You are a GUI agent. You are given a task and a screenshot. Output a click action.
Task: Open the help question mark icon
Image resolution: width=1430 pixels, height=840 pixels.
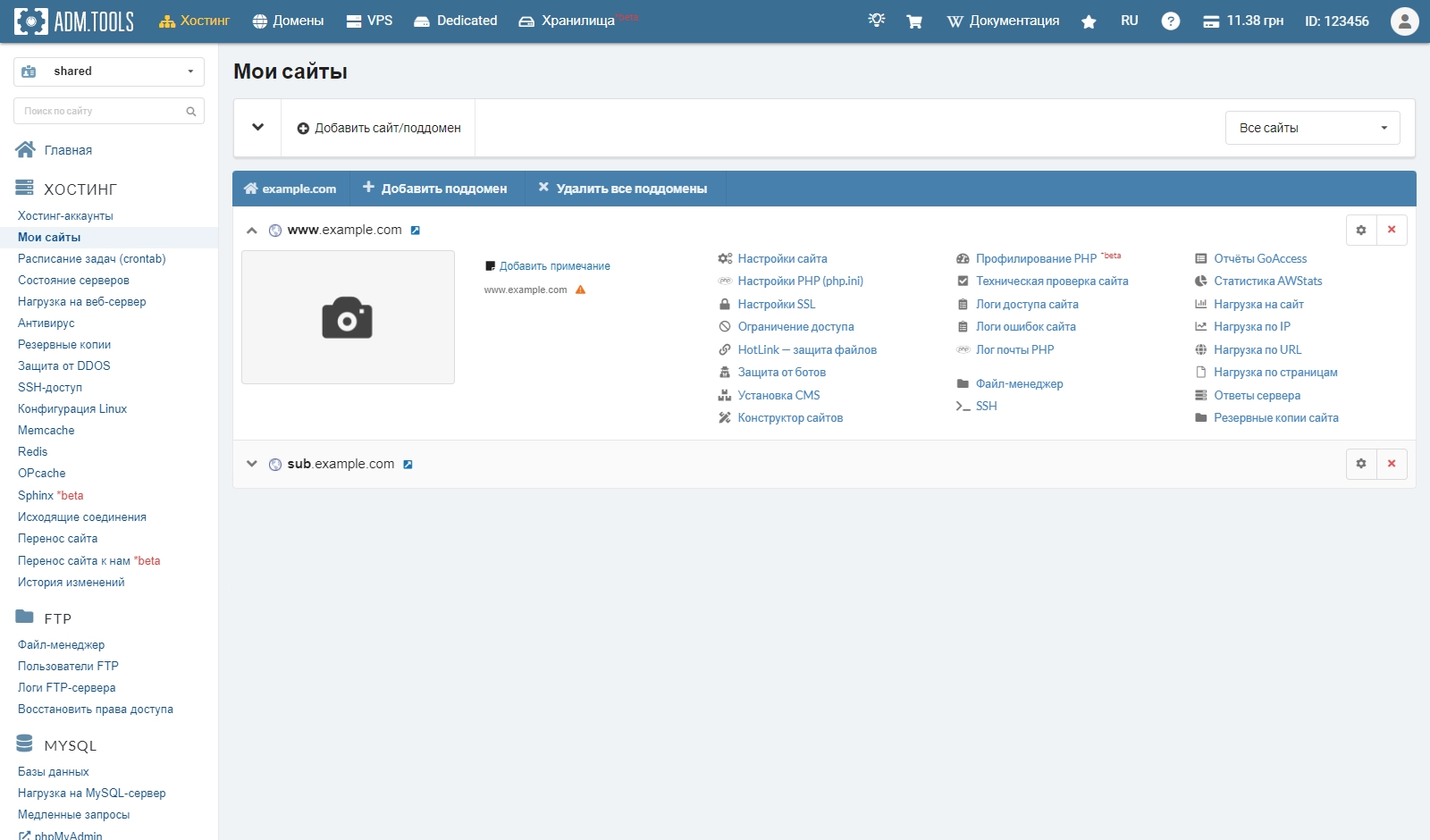click(x=1171, y=21)
